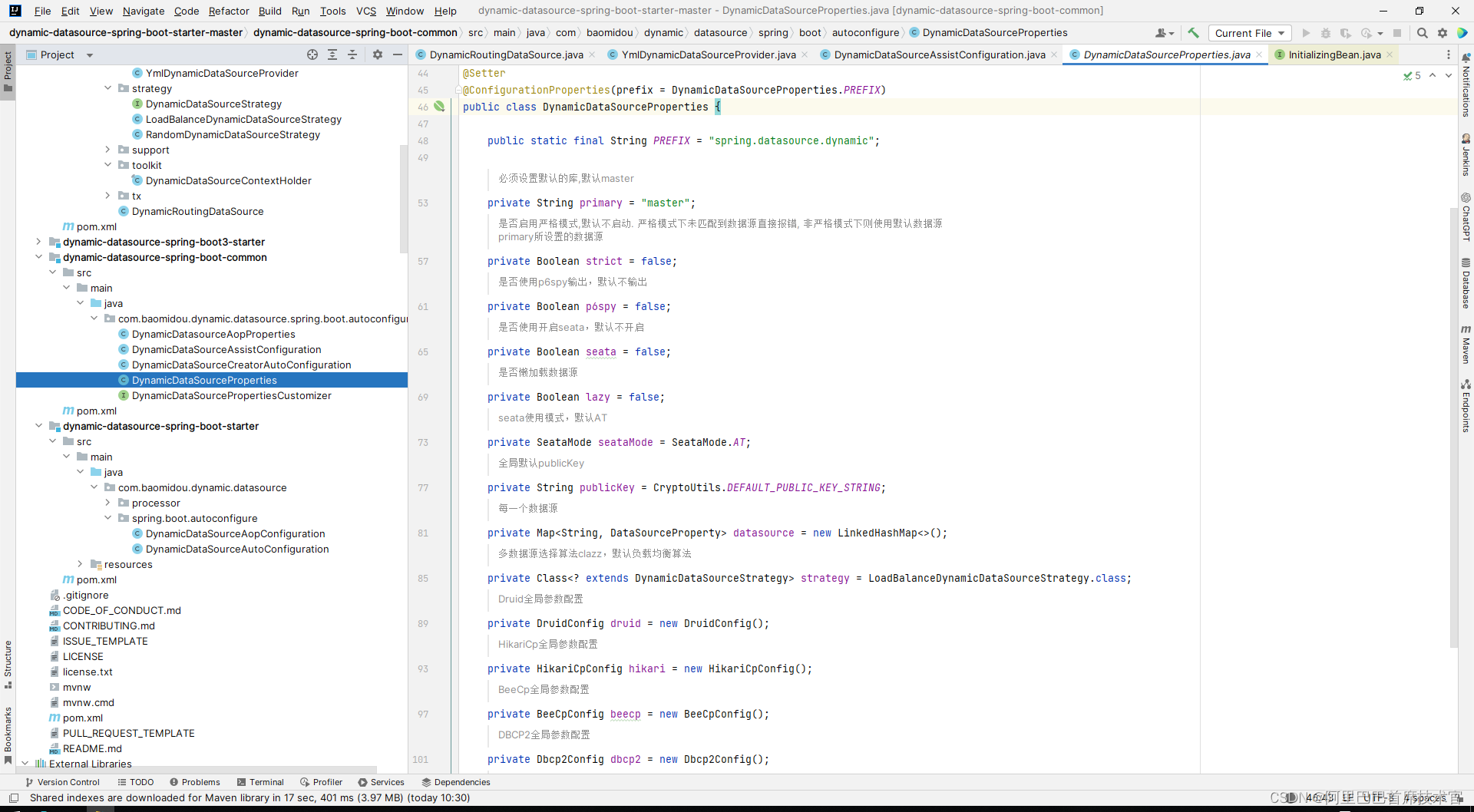Viewport: 1474px width, 812px height.
Task: Open the Problems tool window
Action: [x=195, y=782]
